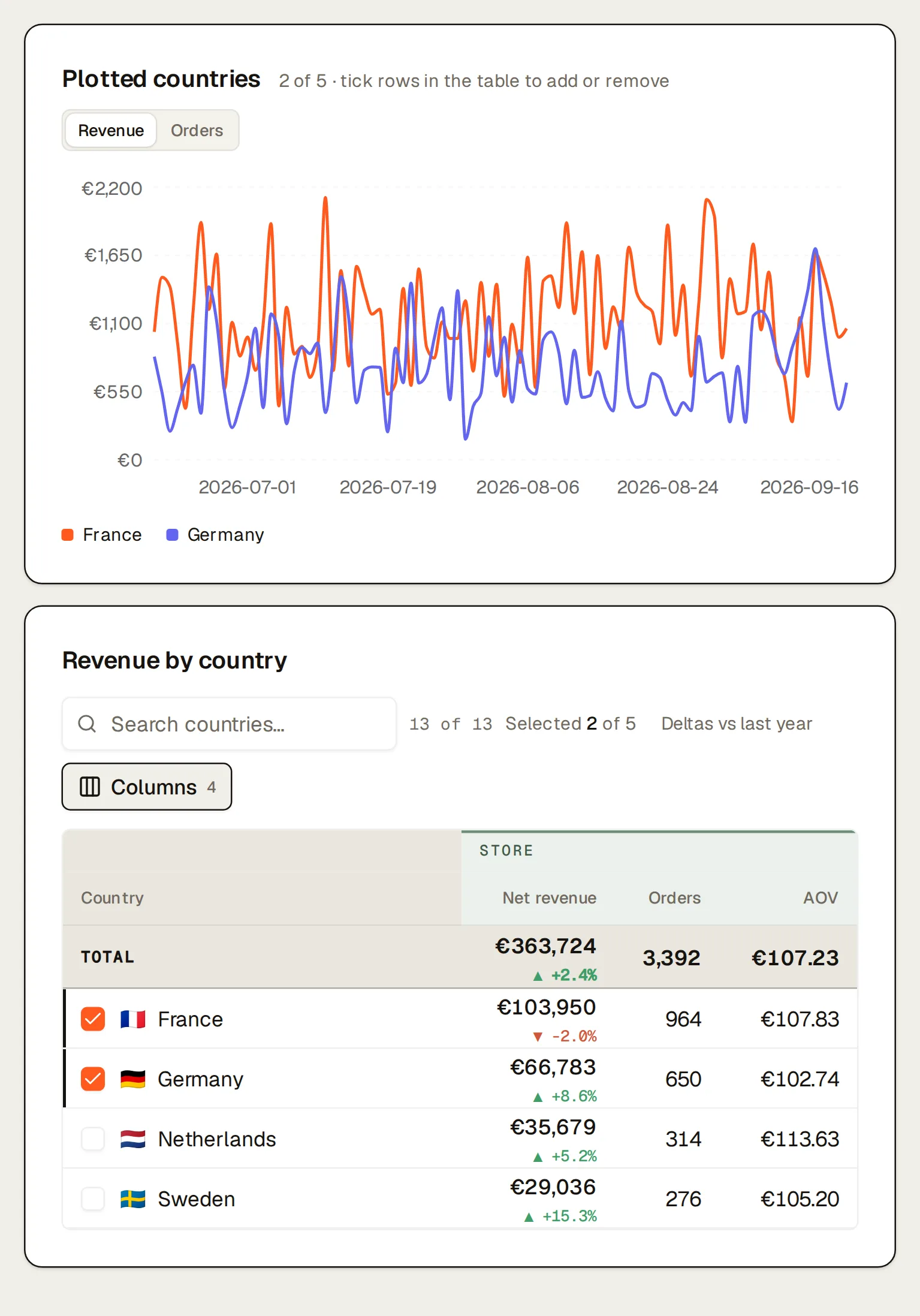Switch to the Orders chart tab
The image size is (920, 1316).
[x=197, y=130]
